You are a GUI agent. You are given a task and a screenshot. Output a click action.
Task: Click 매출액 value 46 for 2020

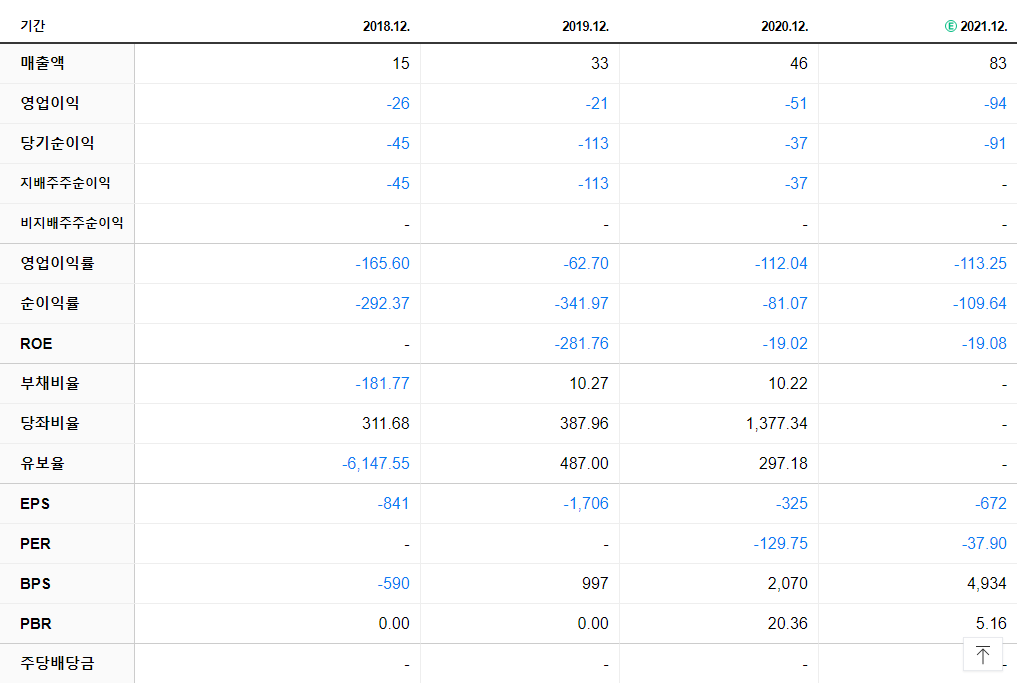point(798,64)
